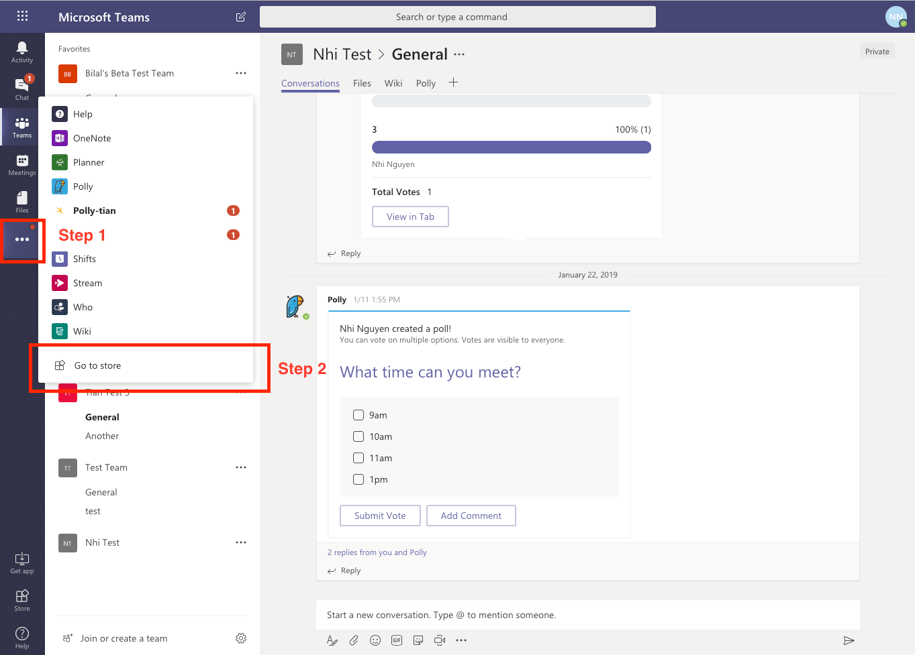Open the format text tool
This screenshot has height=655, width=915.
(x=332, y=640)
